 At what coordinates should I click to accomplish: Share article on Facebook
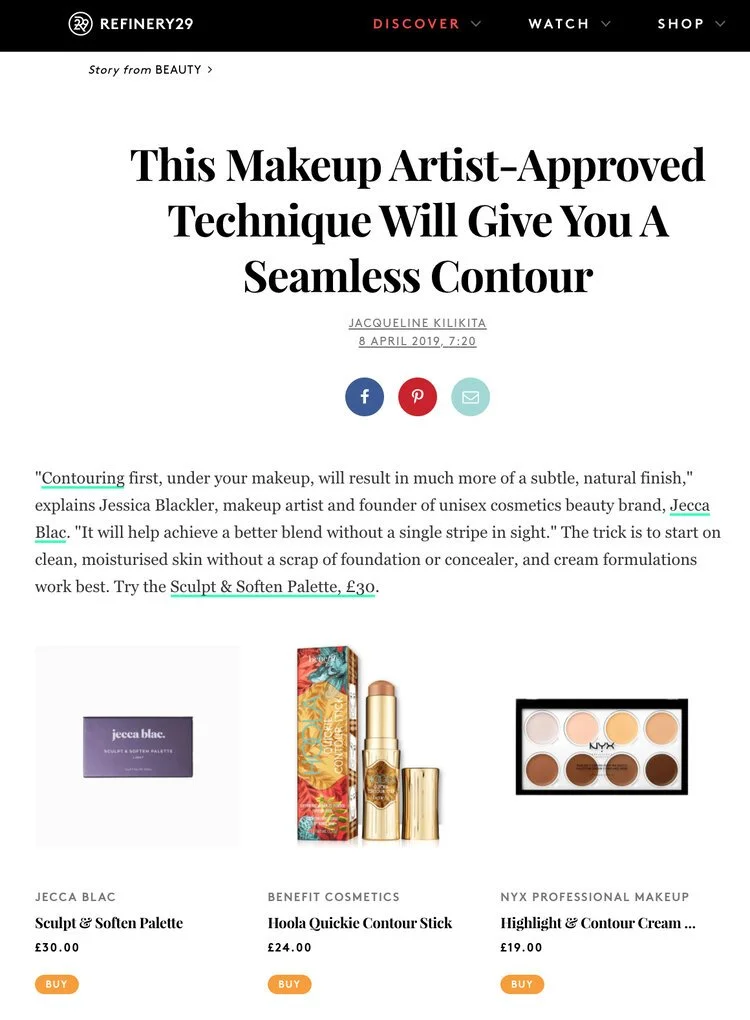(364, 396)
